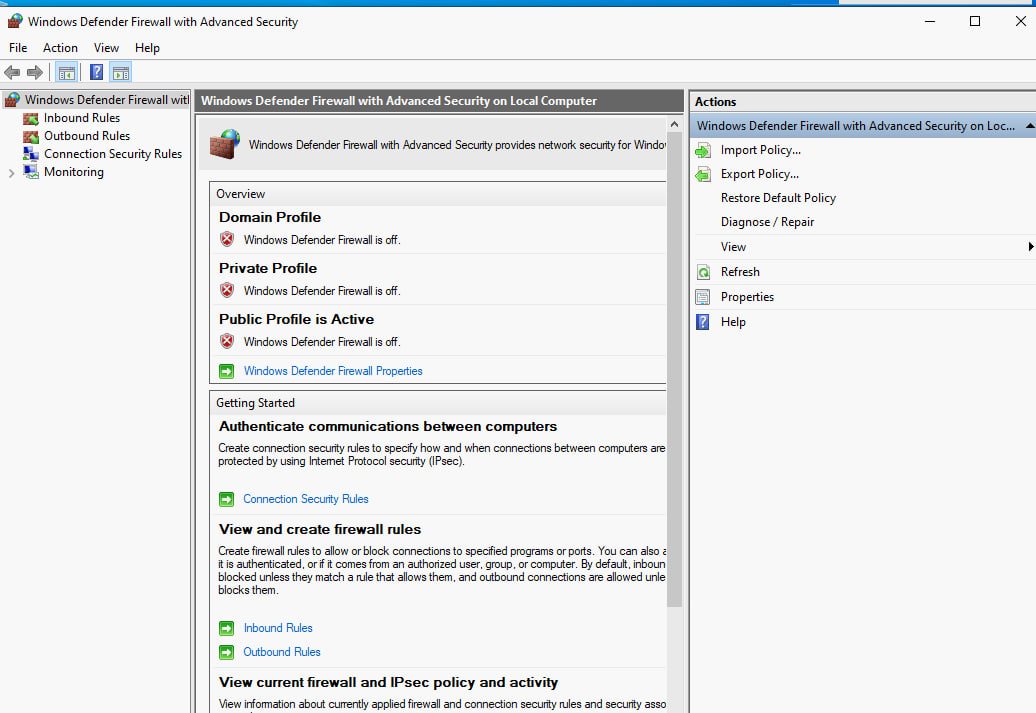This screenshot has height=713, width=1036.
Task: Click the Help icon in Actions pane
Action: [x=703, y=322]
